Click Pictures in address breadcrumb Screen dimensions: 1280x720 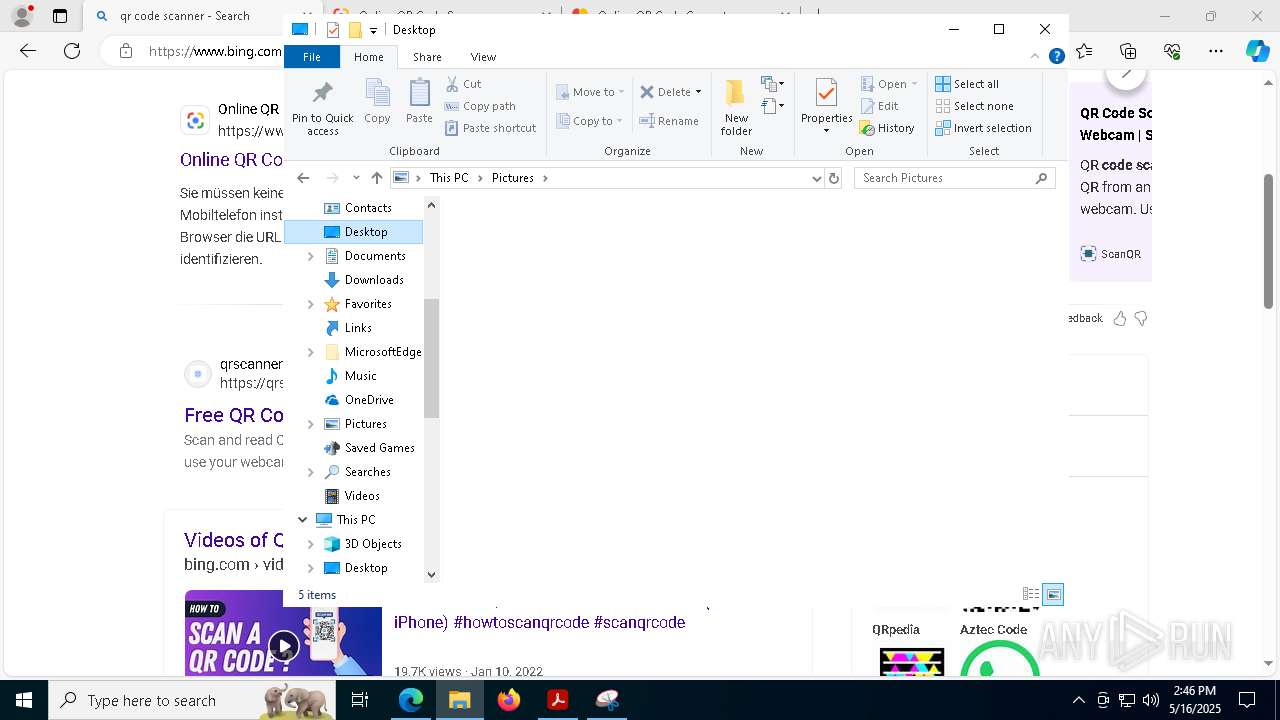click(512, 178)
